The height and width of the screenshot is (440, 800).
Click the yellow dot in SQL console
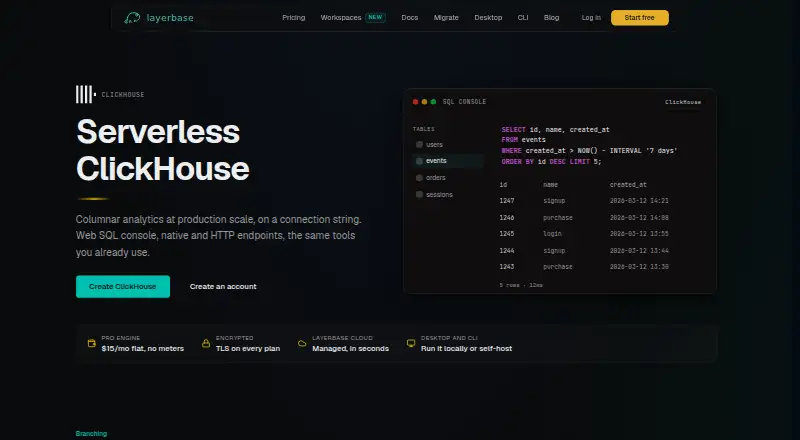tap(424, 102)
